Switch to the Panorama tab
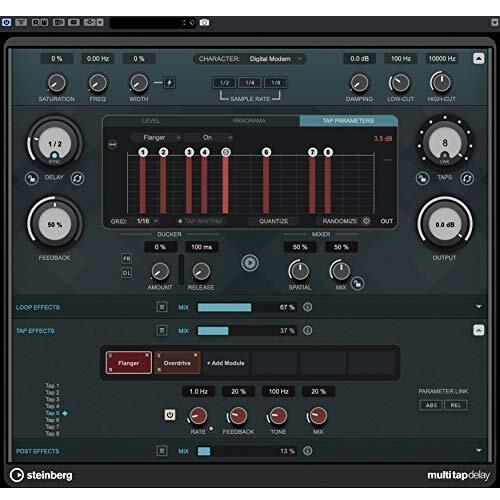This screenshot has width=500, height=500. click(249, 121)
